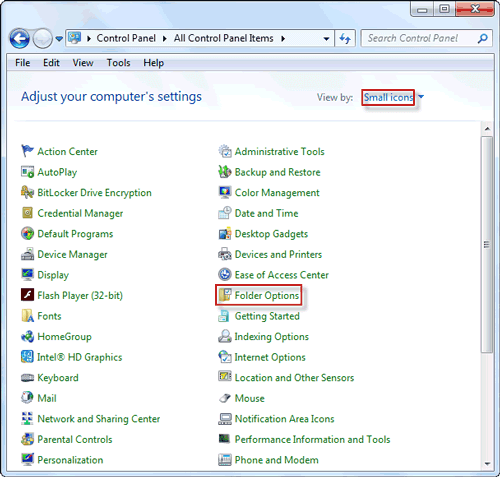Open the Folder Options link
This screenshot has height=477, width=500.
point(267,295)
